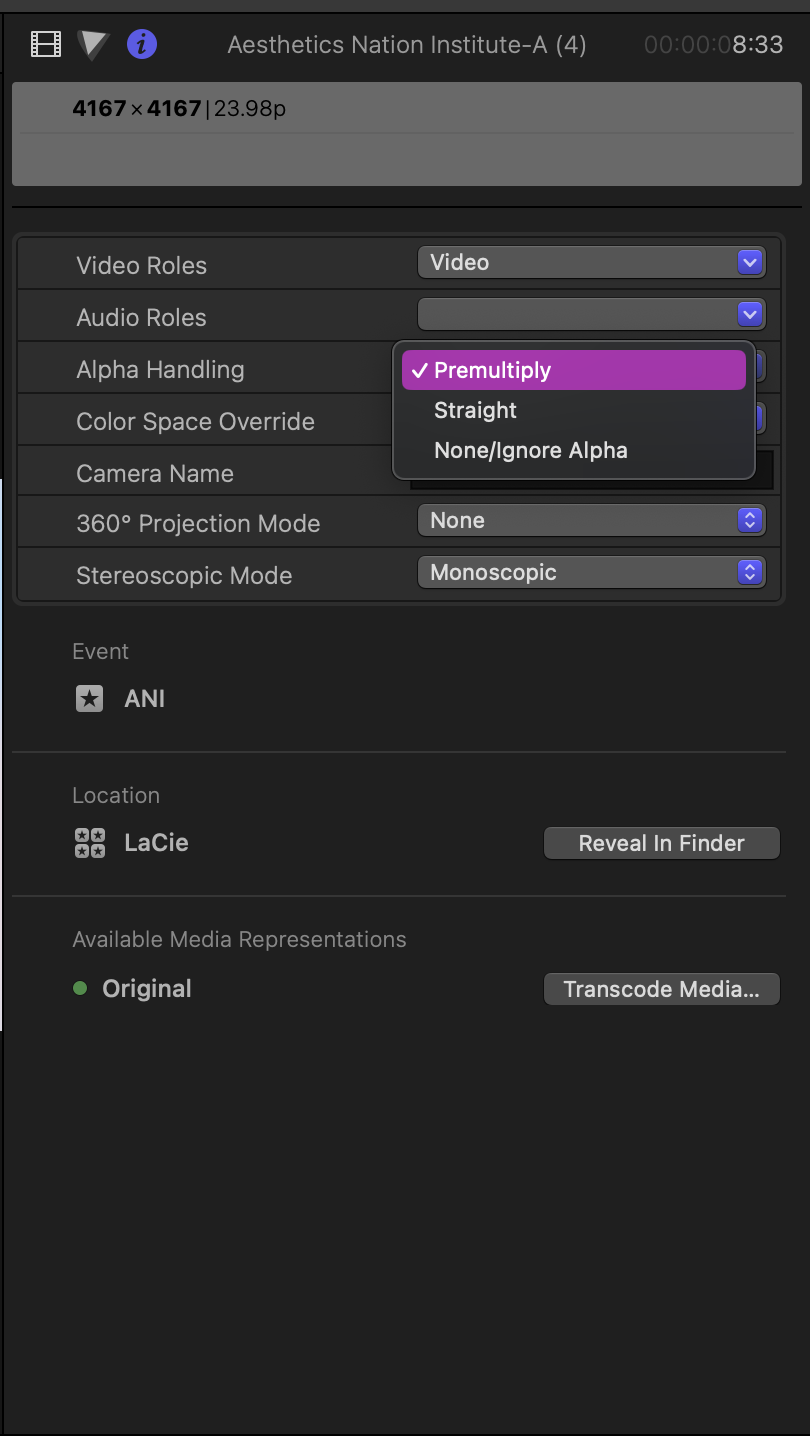Click the Alpha Handling label
The image size is (810, 1436).
click(160, 370)
